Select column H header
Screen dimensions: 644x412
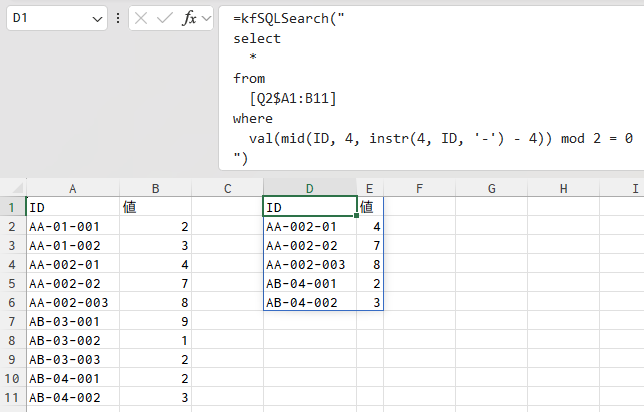[564, 189]
